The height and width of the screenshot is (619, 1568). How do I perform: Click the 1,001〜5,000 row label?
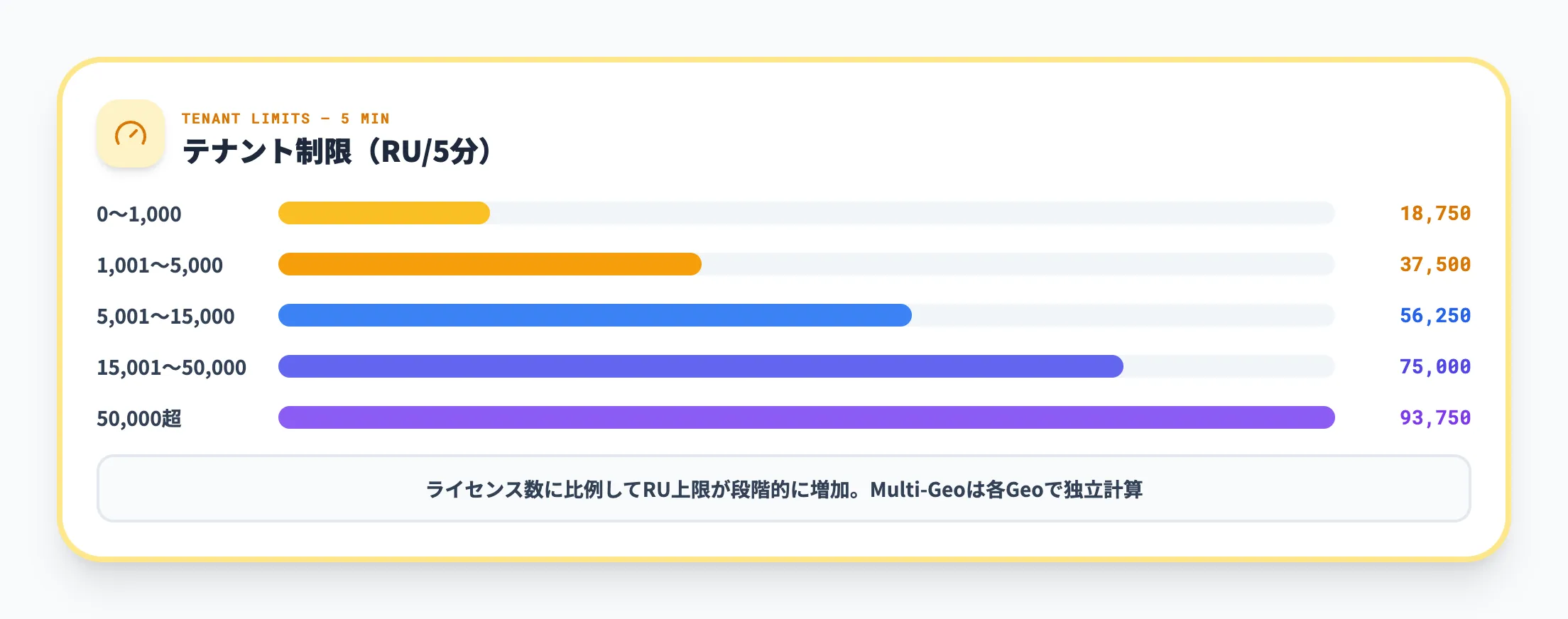pos(160,265)
